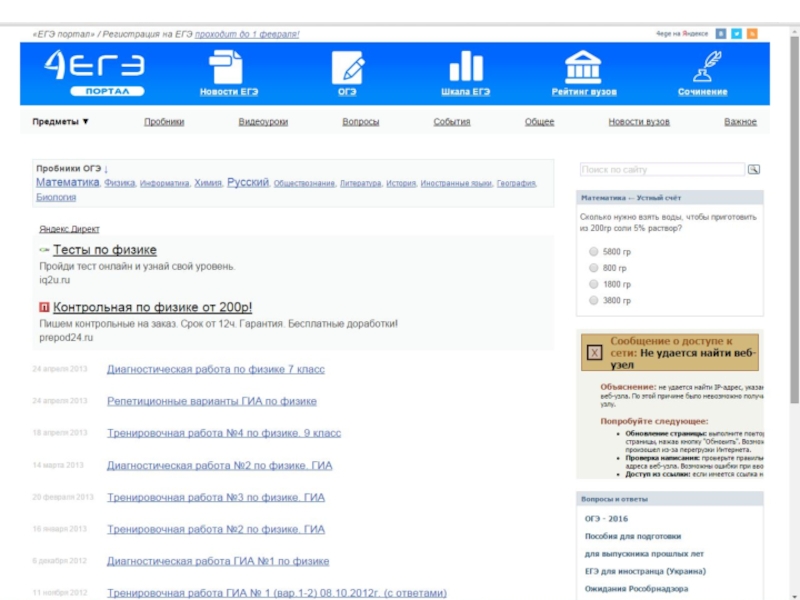Open Шкала ЕГЭ bar chart icon
Viewport: 800px width, 600px height.
[465, 66]
